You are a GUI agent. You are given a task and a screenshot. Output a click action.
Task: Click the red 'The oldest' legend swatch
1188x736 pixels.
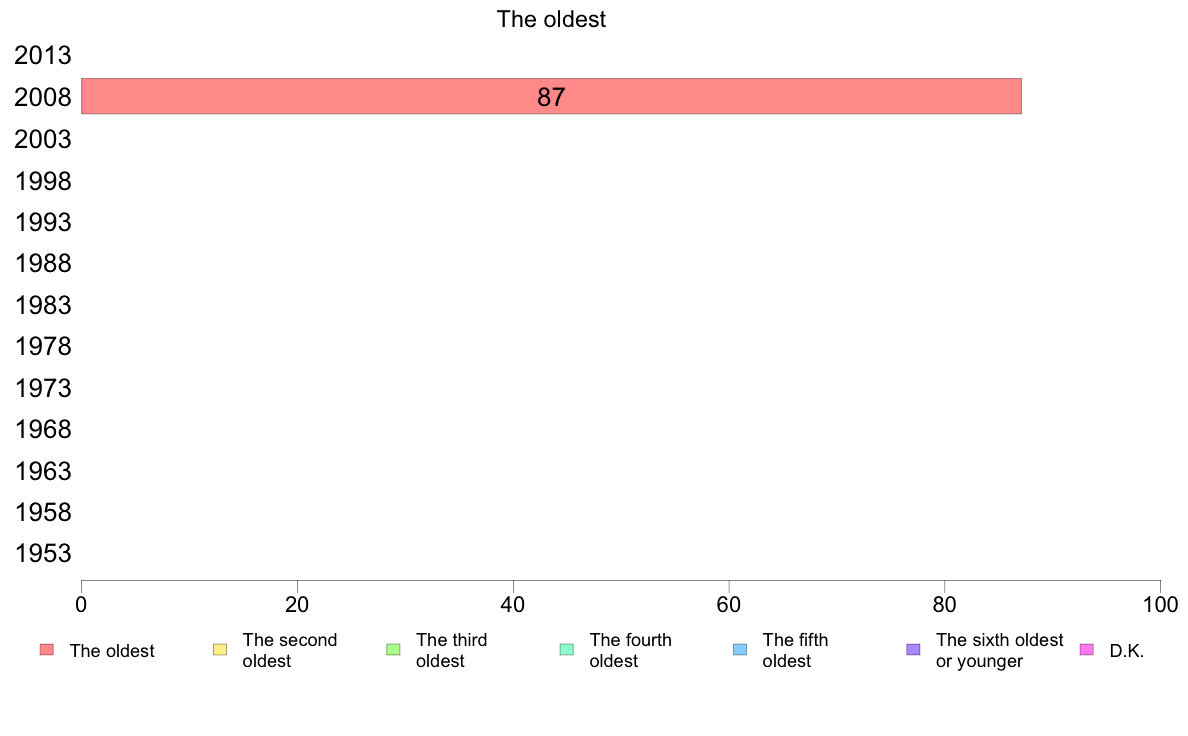(x=47, y=650)
